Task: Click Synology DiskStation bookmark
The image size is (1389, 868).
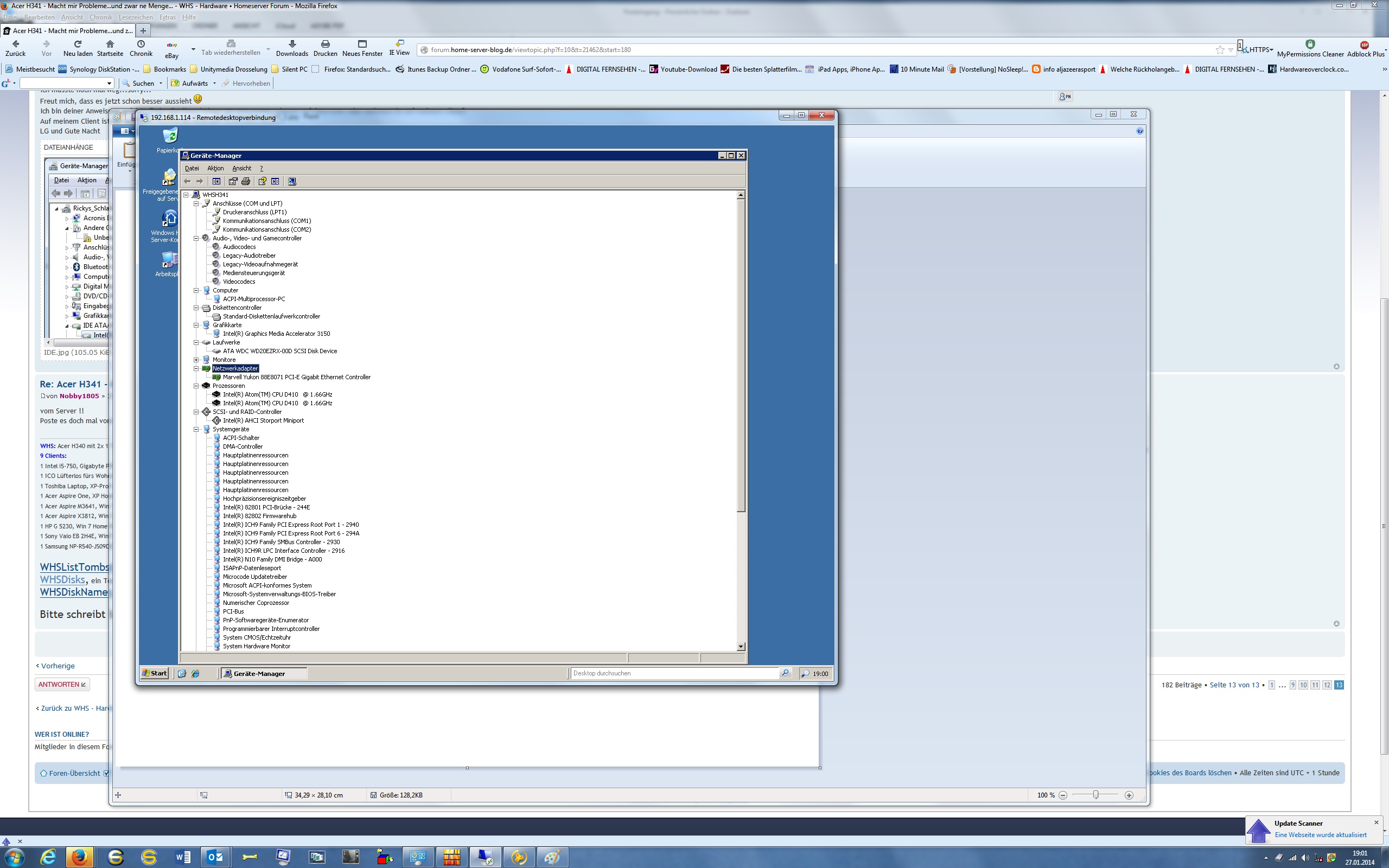Action: pos(98,69)
